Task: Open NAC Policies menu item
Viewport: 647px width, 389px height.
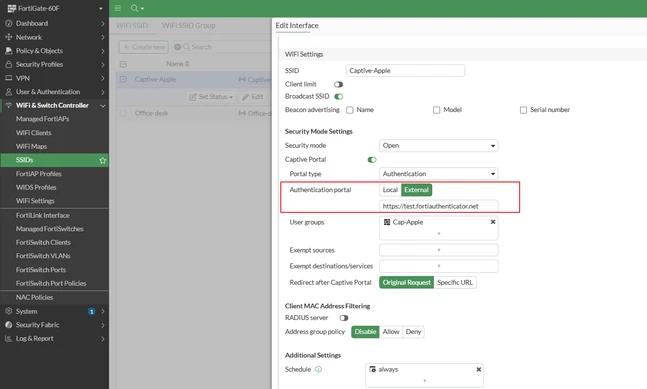Action: pyautogui.click(x=34, y=297)
